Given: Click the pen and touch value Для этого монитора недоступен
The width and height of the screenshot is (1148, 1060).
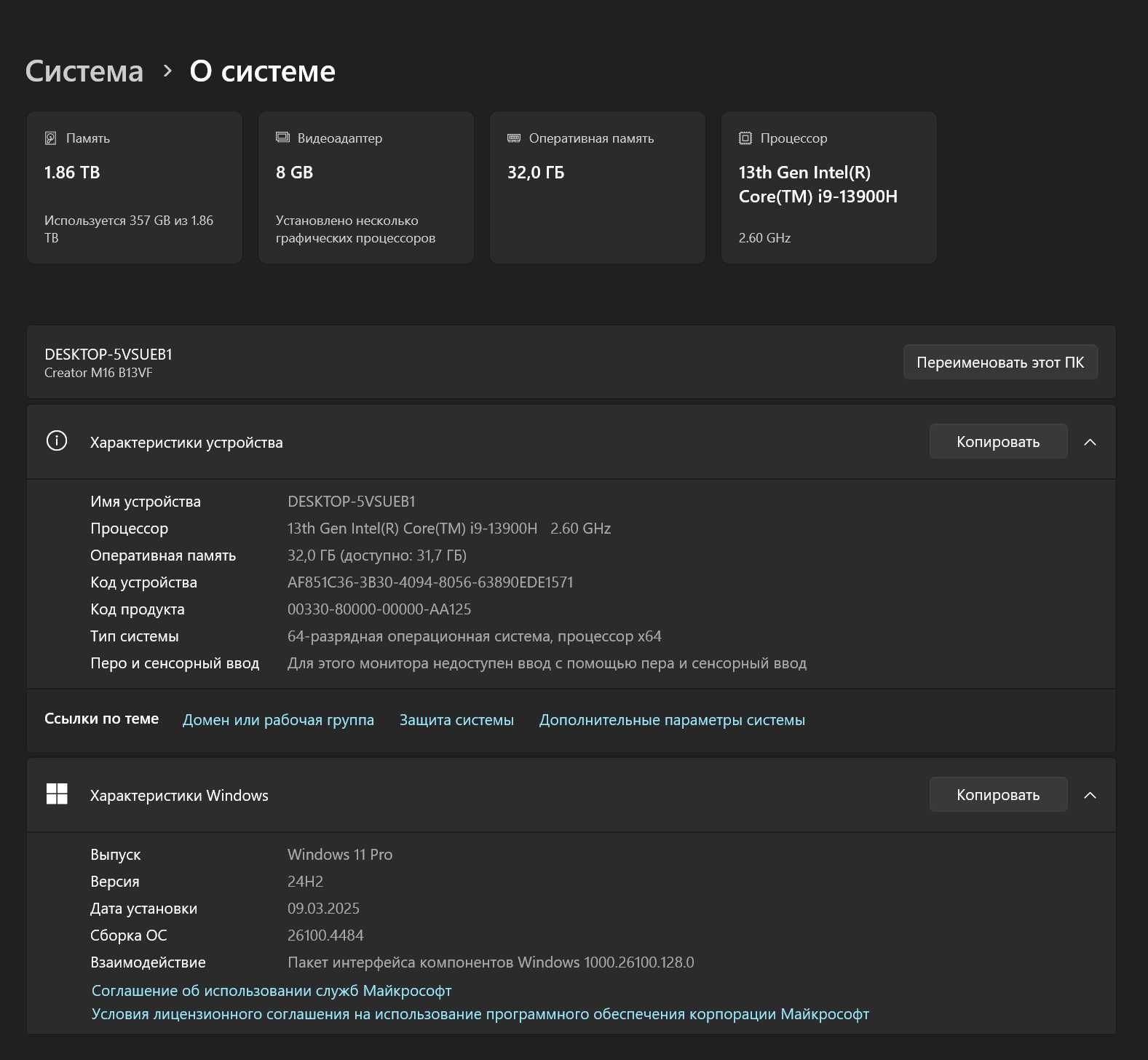Looking at the screenshot, I should tap(547, 663).
